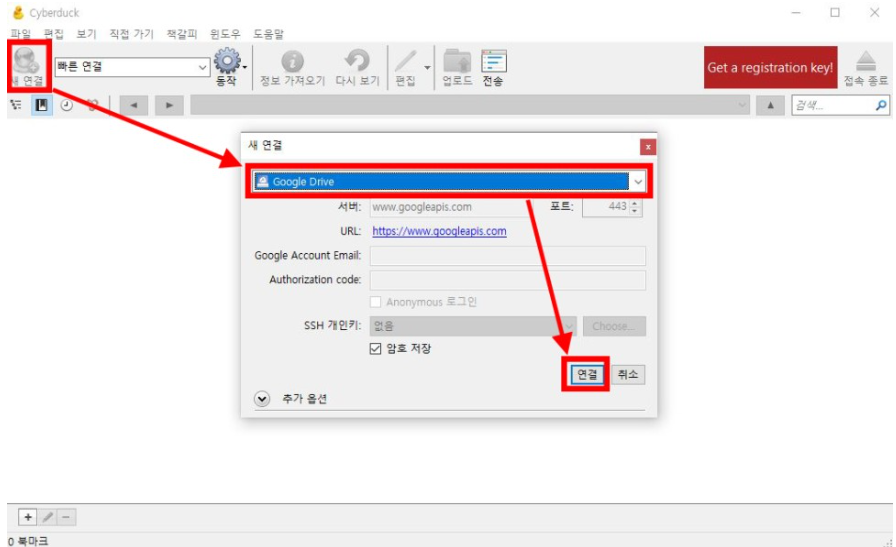Open the 윈도우 menu
Screen dimensions: 896x547
coord(225,34)
